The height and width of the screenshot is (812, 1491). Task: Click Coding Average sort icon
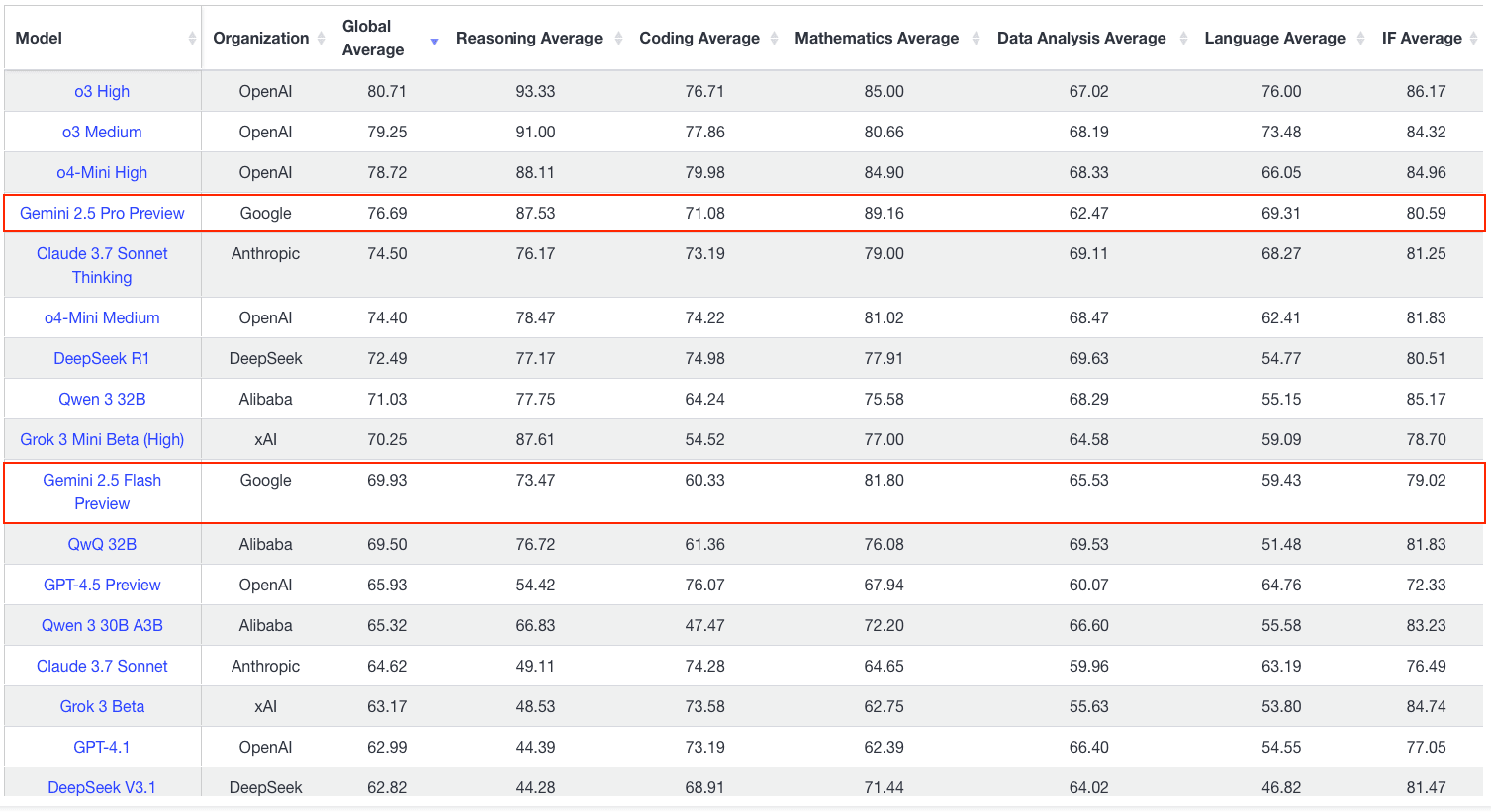pyautogui.click(x=775, y=39)
